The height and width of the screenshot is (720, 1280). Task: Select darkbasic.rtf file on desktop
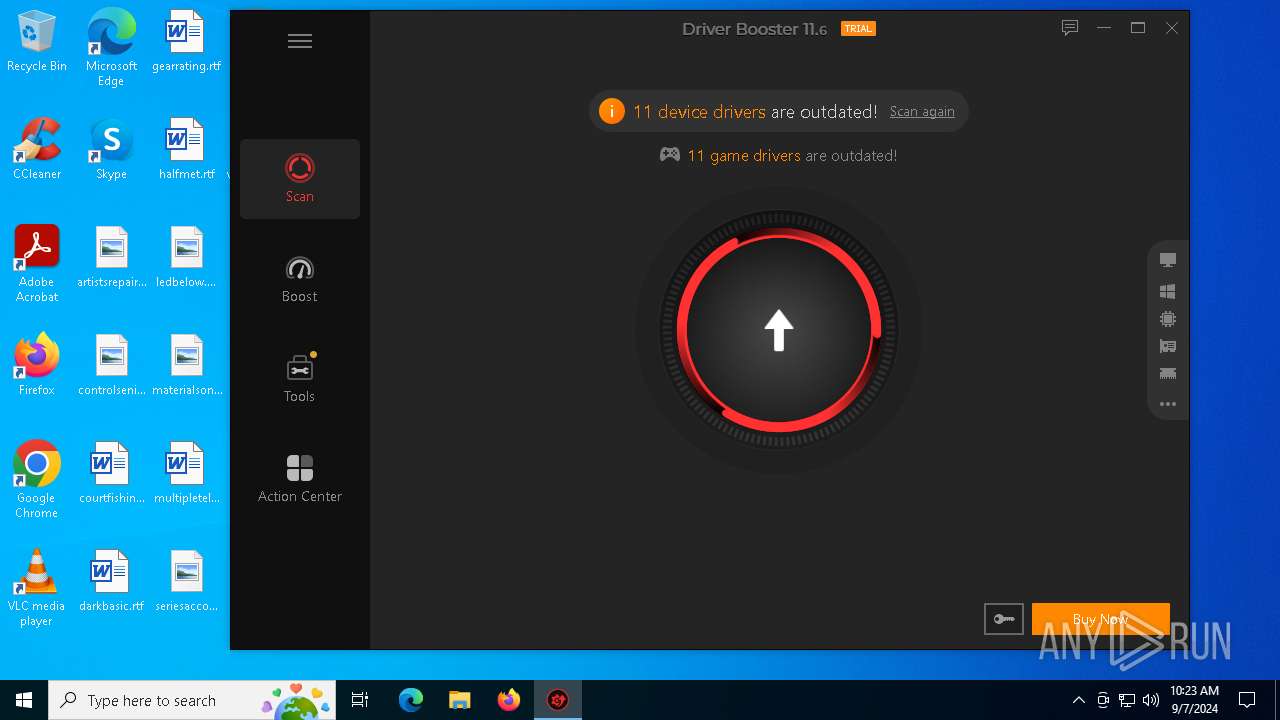tap(111, 582)
